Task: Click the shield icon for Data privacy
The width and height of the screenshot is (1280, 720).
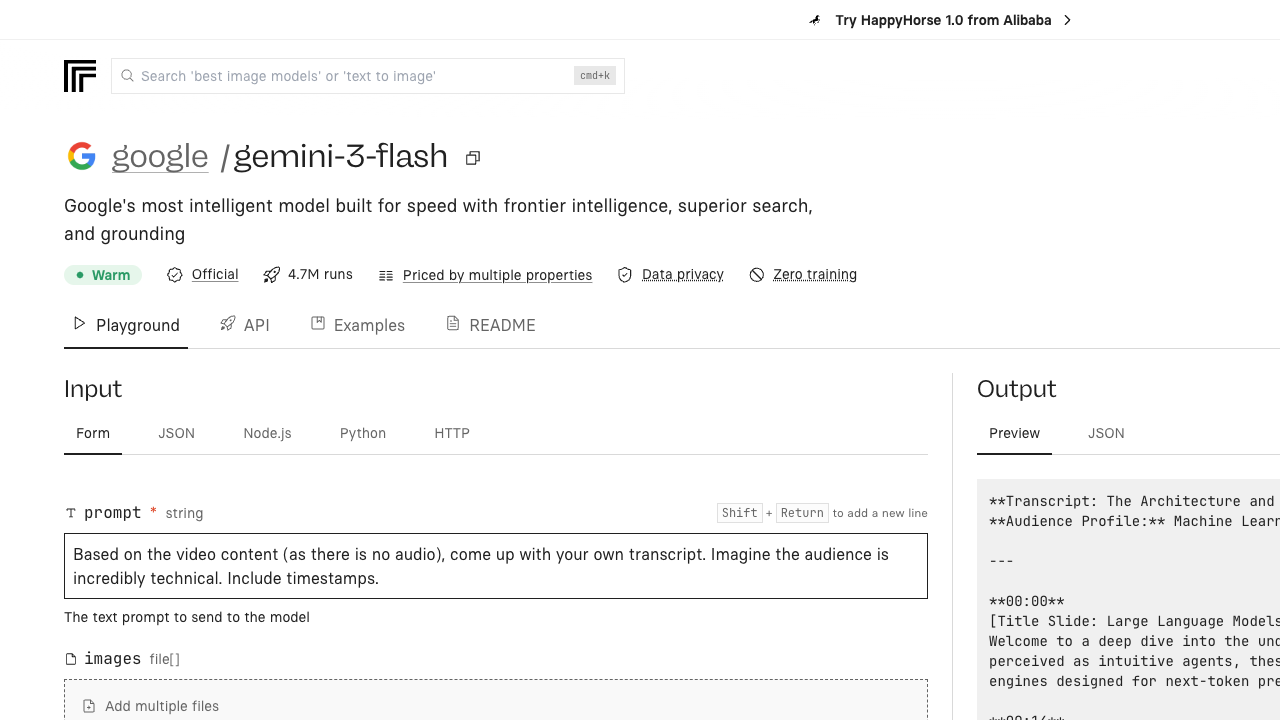Action: pos(625,275)
